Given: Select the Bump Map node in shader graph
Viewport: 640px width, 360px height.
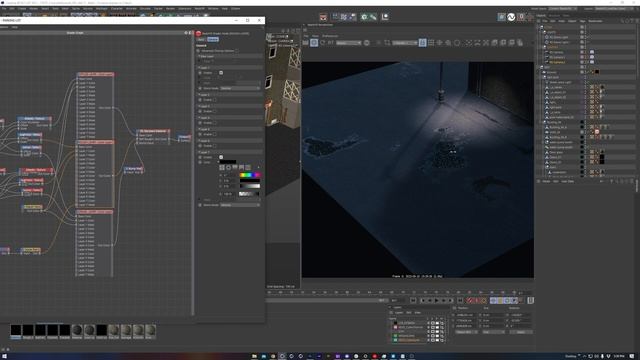Looking at the screenshot, I should point(134,170).
